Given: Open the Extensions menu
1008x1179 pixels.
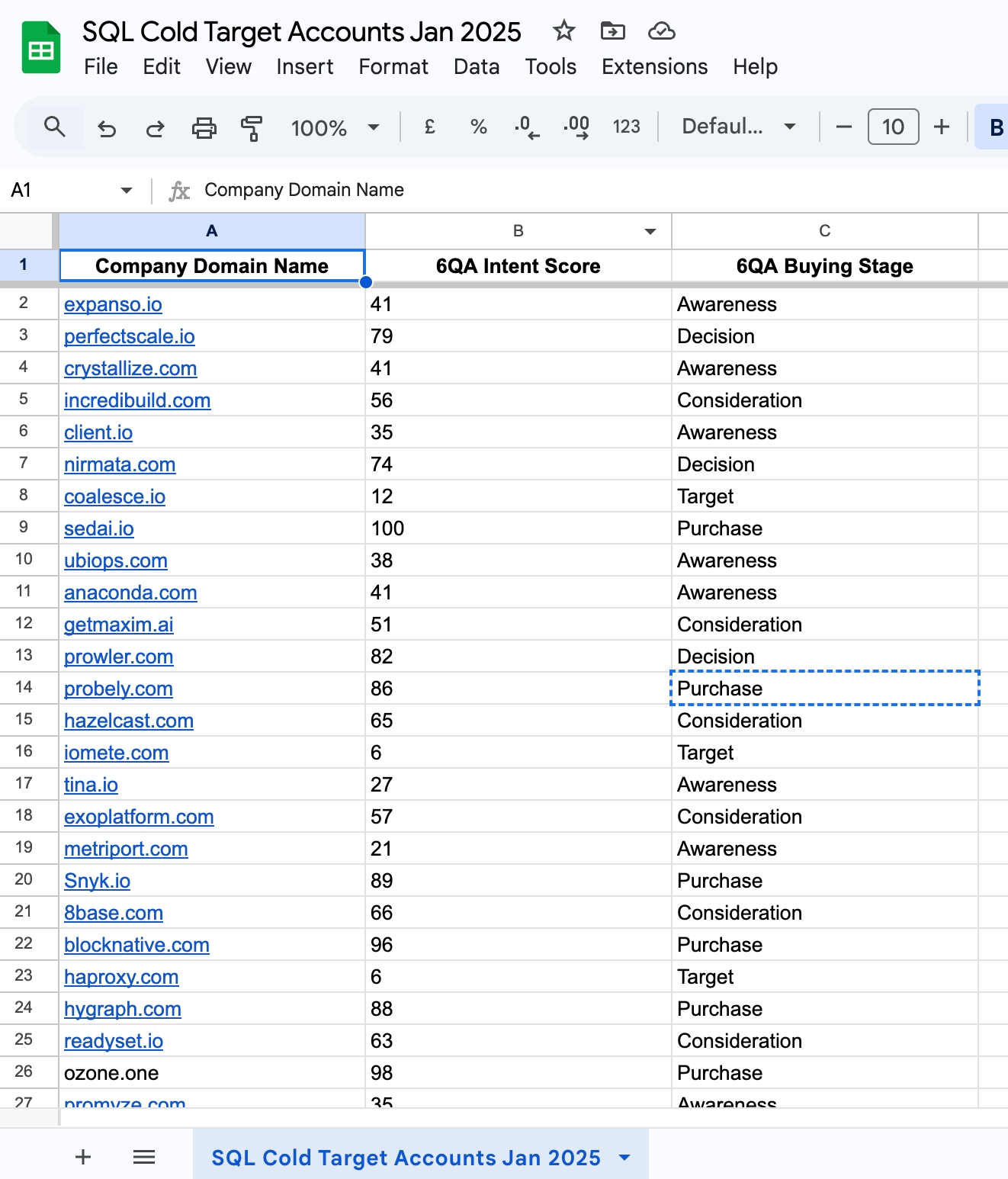Looking at the screenshot, I should click(x=654, y=67).
